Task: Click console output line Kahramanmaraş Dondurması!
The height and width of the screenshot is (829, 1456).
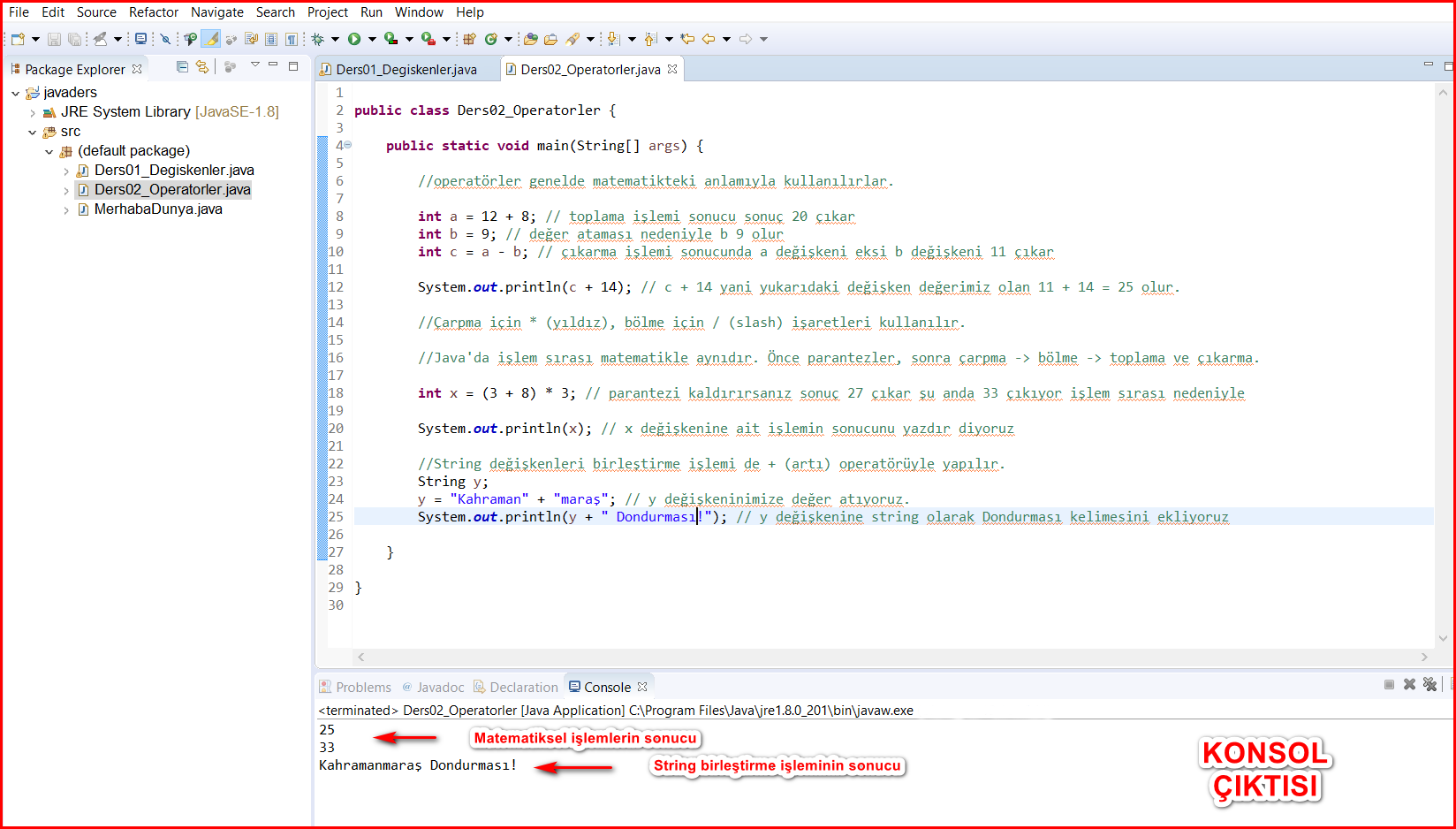Action: 418,765
